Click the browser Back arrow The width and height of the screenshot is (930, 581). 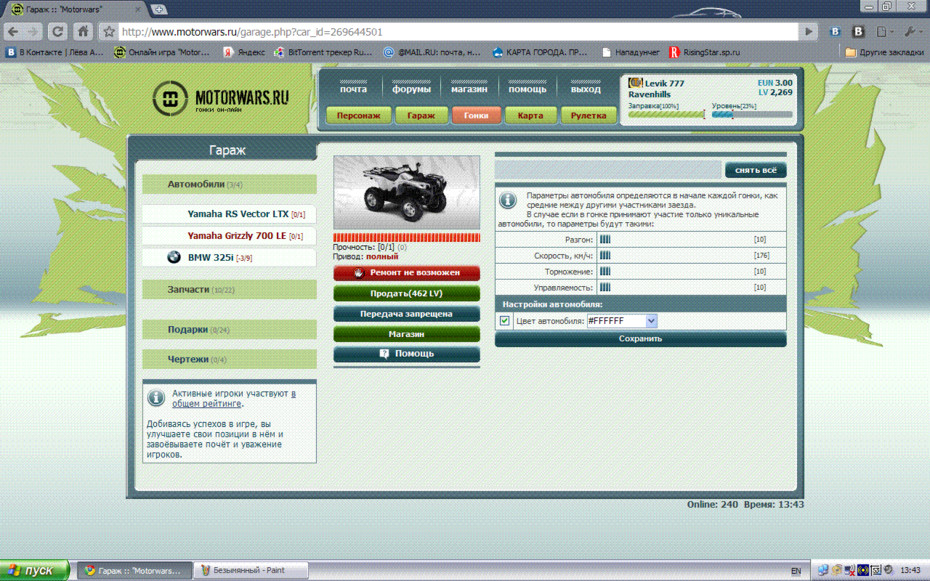click(13, 31)
